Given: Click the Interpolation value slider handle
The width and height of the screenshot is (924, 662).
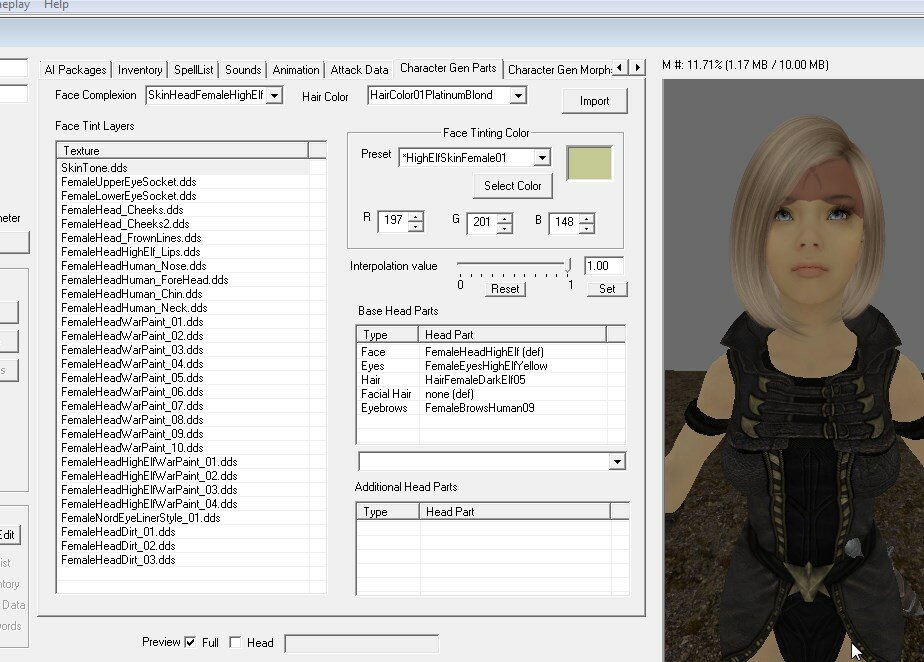Looking at the screenshot, I should coord(569,264).
